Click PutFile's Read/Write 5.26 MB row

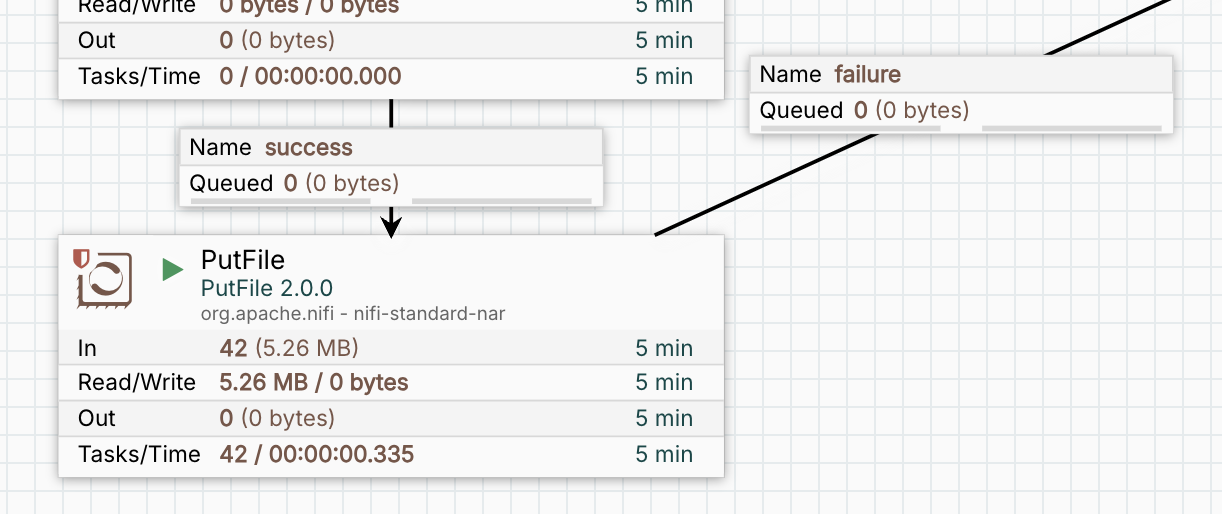pyautogui.click(x=390, y=382)
